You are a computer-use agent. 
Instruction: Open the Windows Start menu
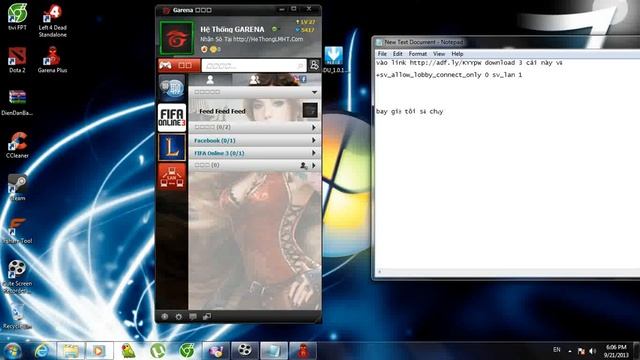tap(13, 351)
